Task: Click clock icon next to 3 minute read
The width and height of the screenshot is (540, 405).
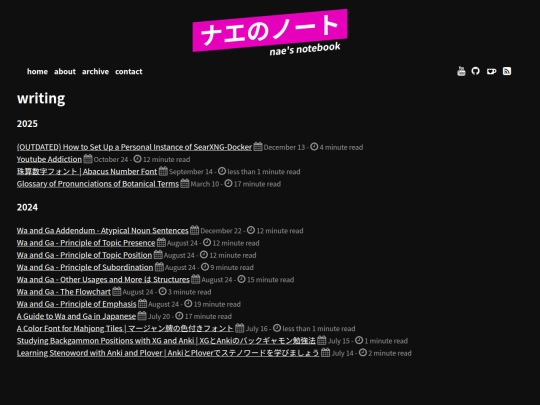Action: coord(163,291)
